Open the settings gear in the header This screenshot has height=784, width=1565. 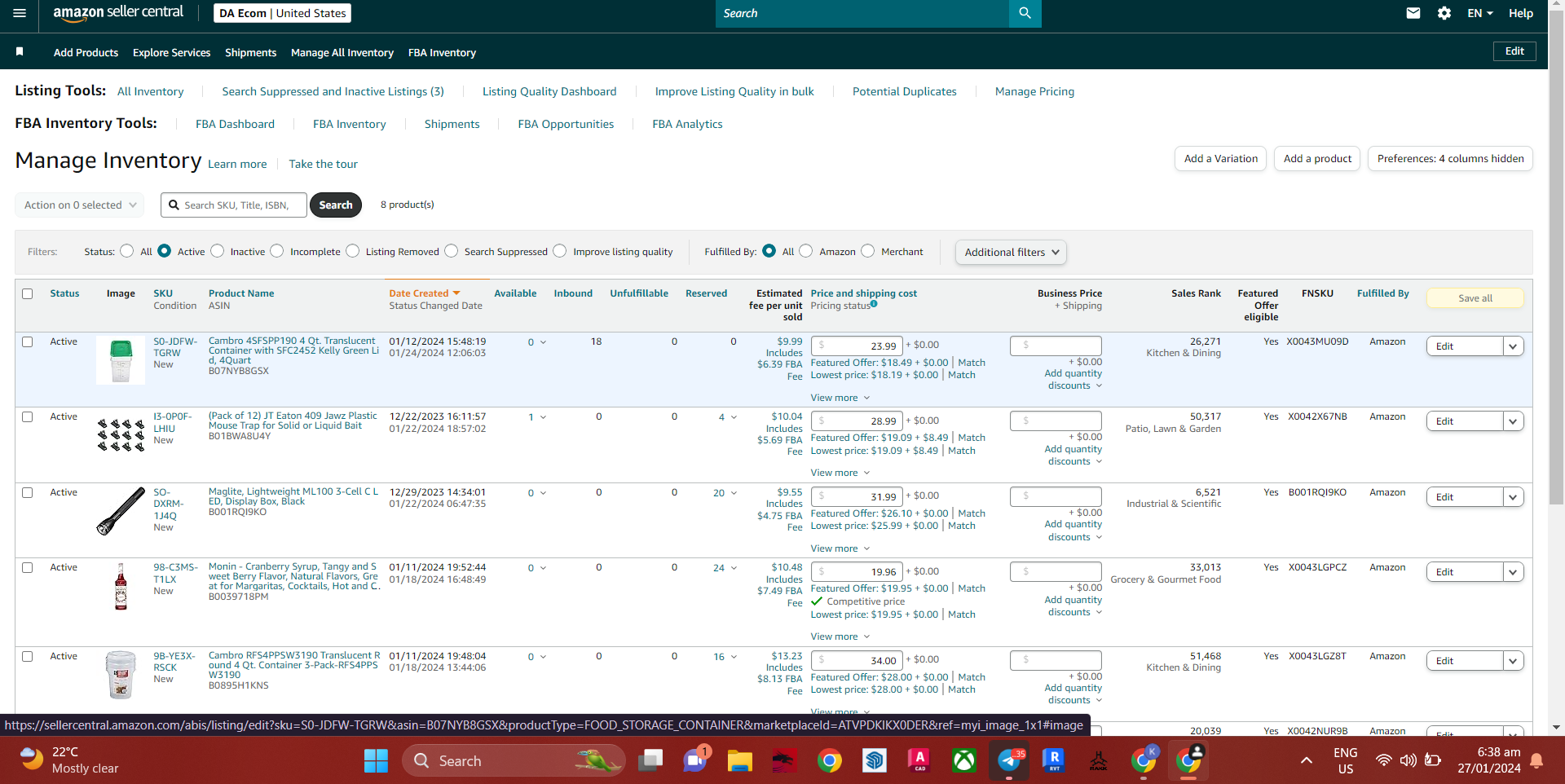1444,13
